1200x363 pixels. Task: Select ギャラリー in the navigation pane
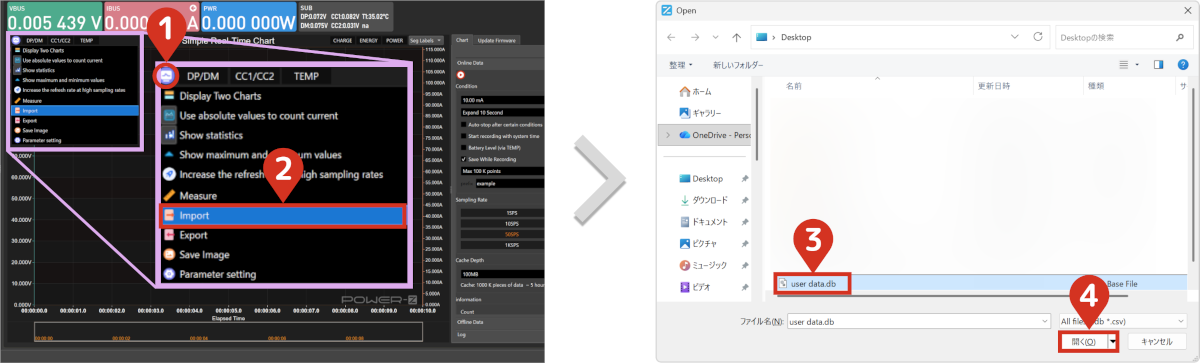[x=700, y=113]
